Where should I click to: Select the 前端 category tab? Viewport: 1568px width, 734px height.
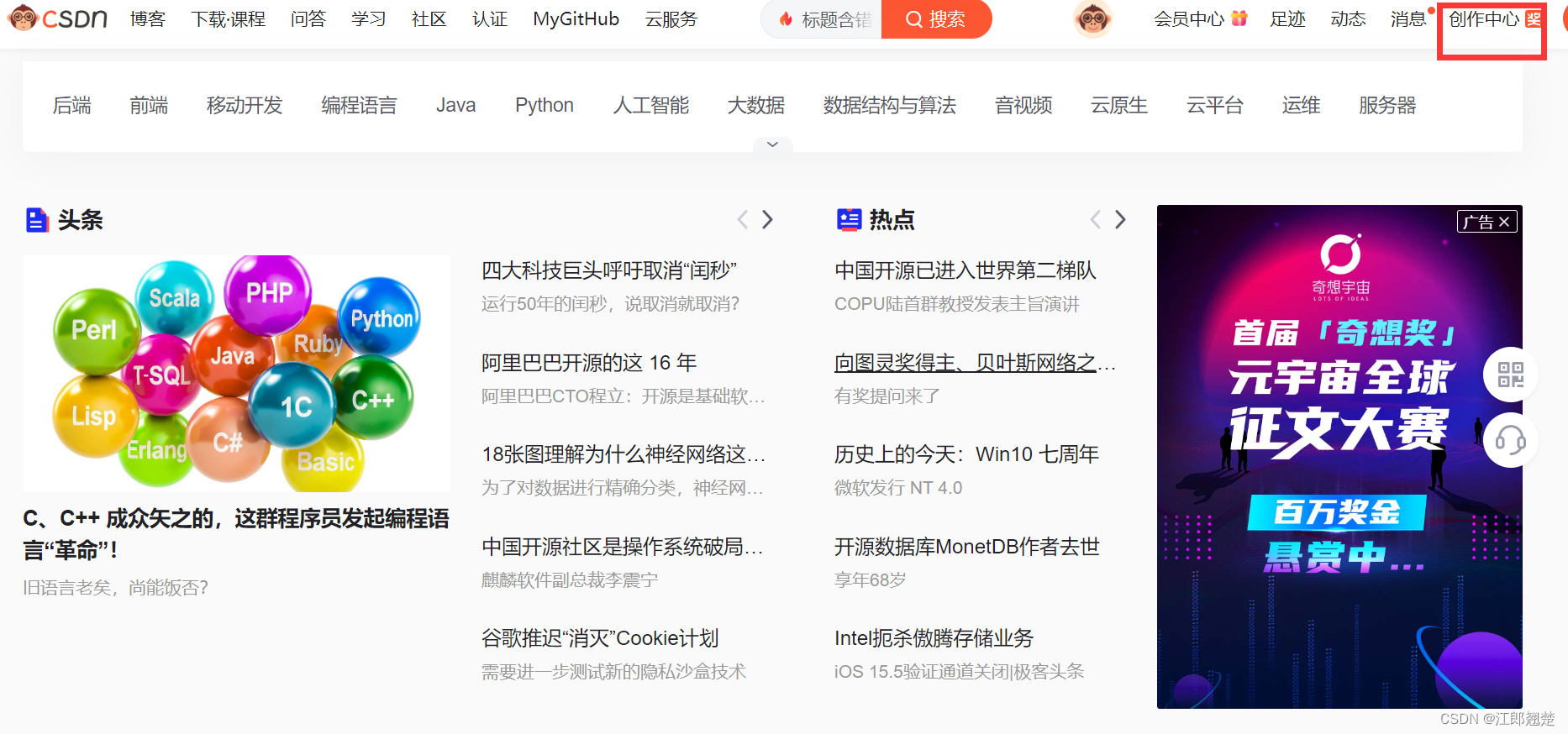(149, 105)
